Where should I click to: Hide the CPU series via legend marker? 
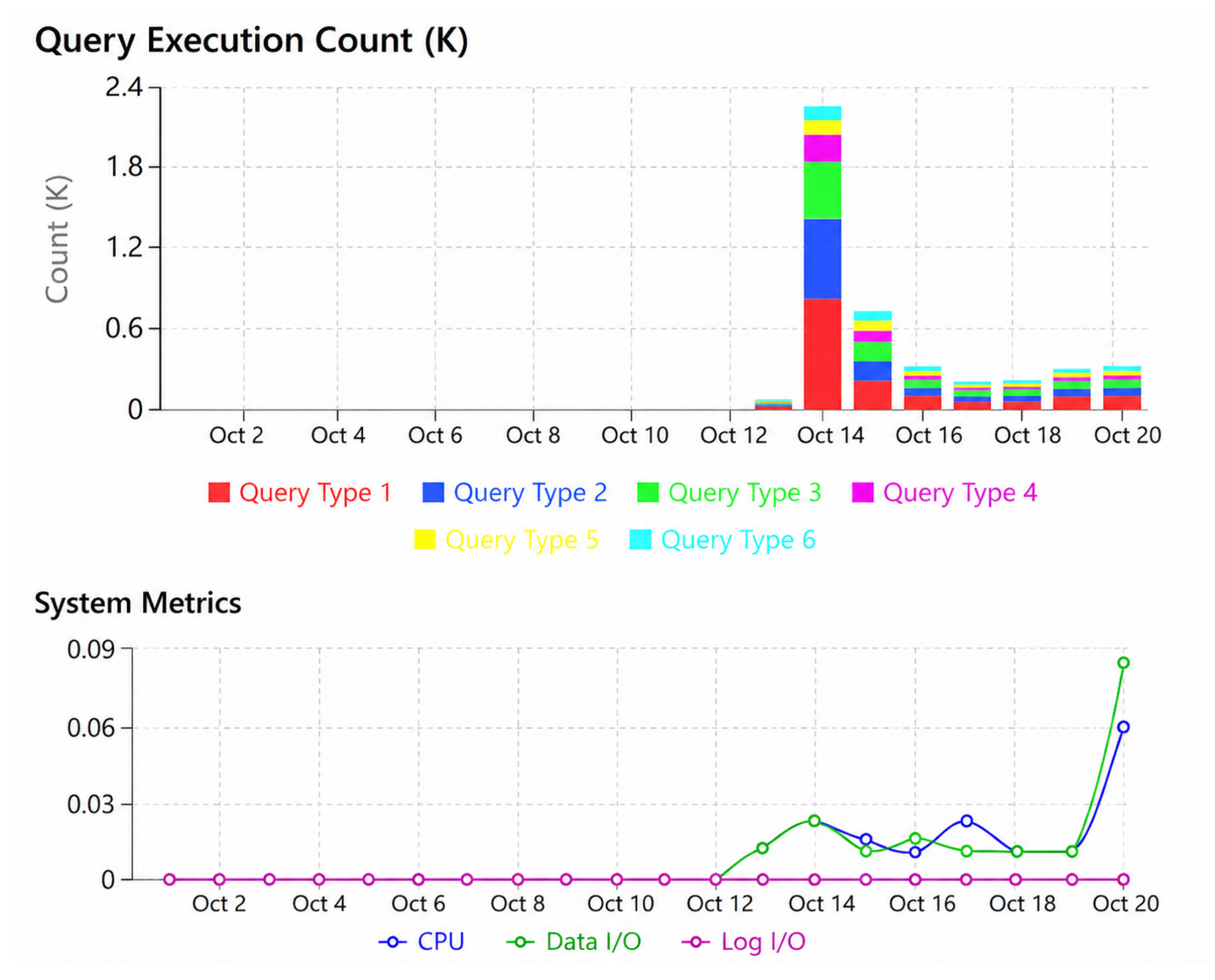[x=393, y=942]
